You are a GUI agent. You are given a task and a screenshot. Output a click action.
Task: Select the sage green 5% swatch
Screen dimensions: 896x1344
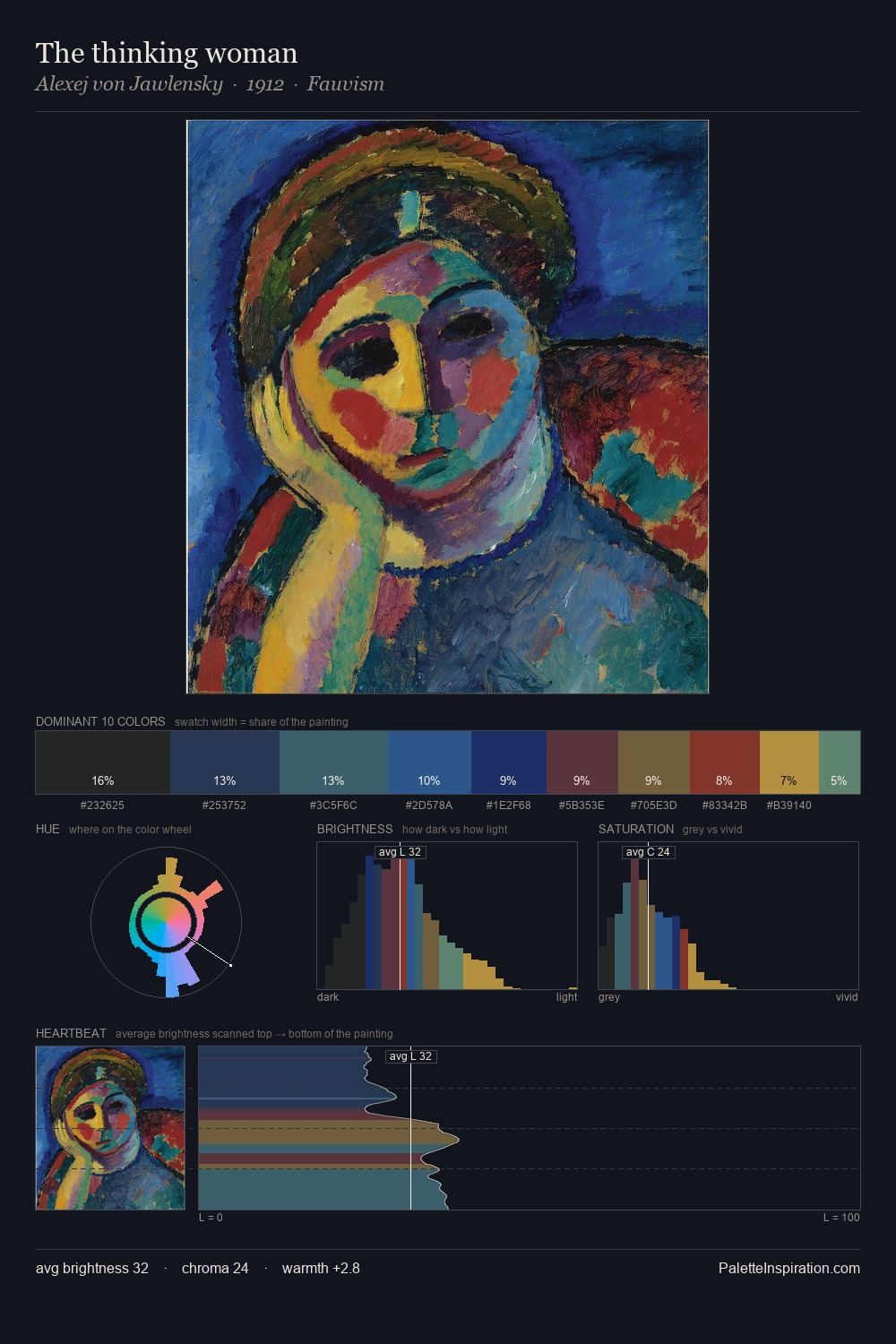840,762
